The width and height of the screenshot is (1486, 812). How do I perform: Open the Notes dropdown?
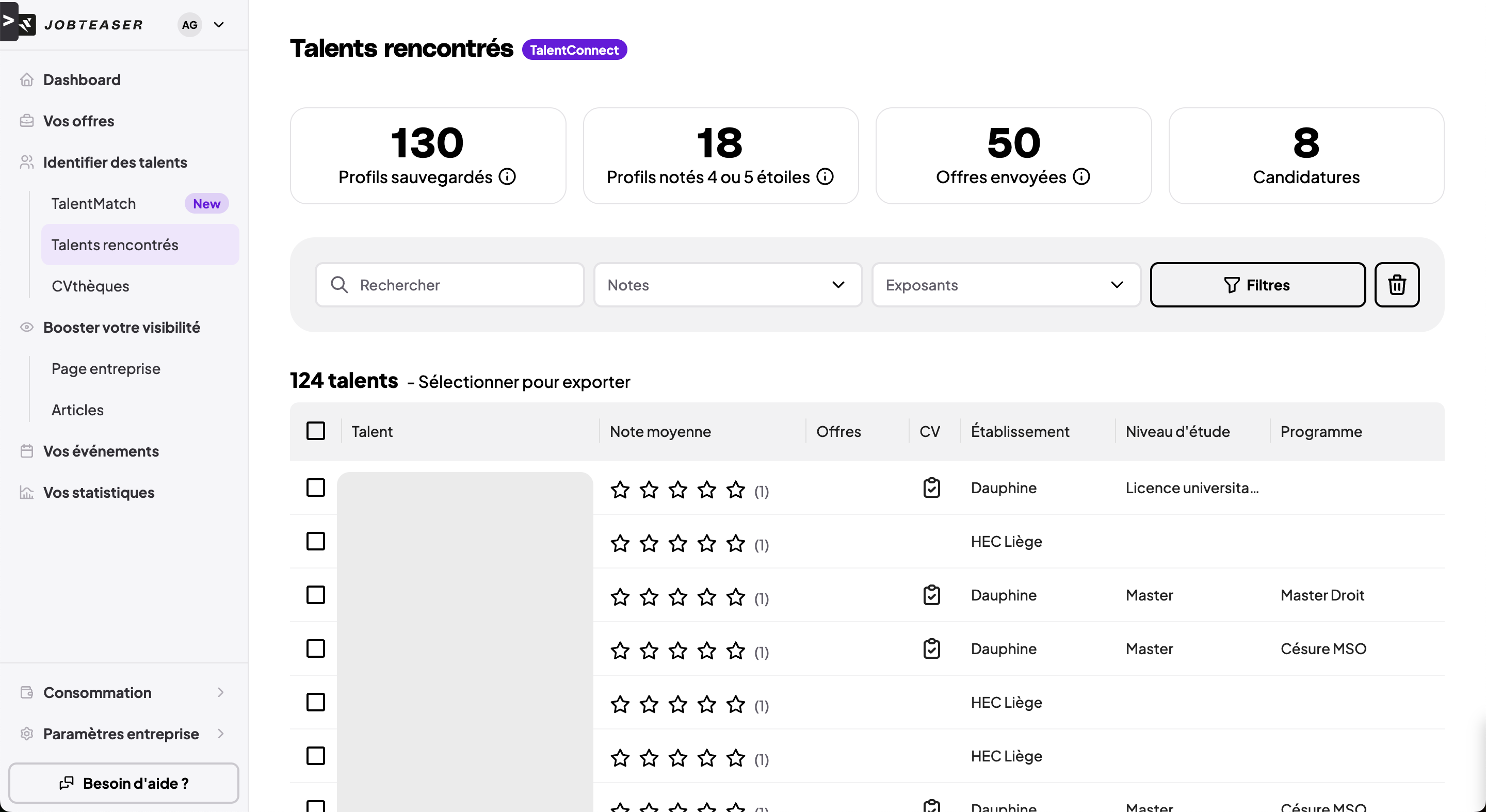coord(728,285)
